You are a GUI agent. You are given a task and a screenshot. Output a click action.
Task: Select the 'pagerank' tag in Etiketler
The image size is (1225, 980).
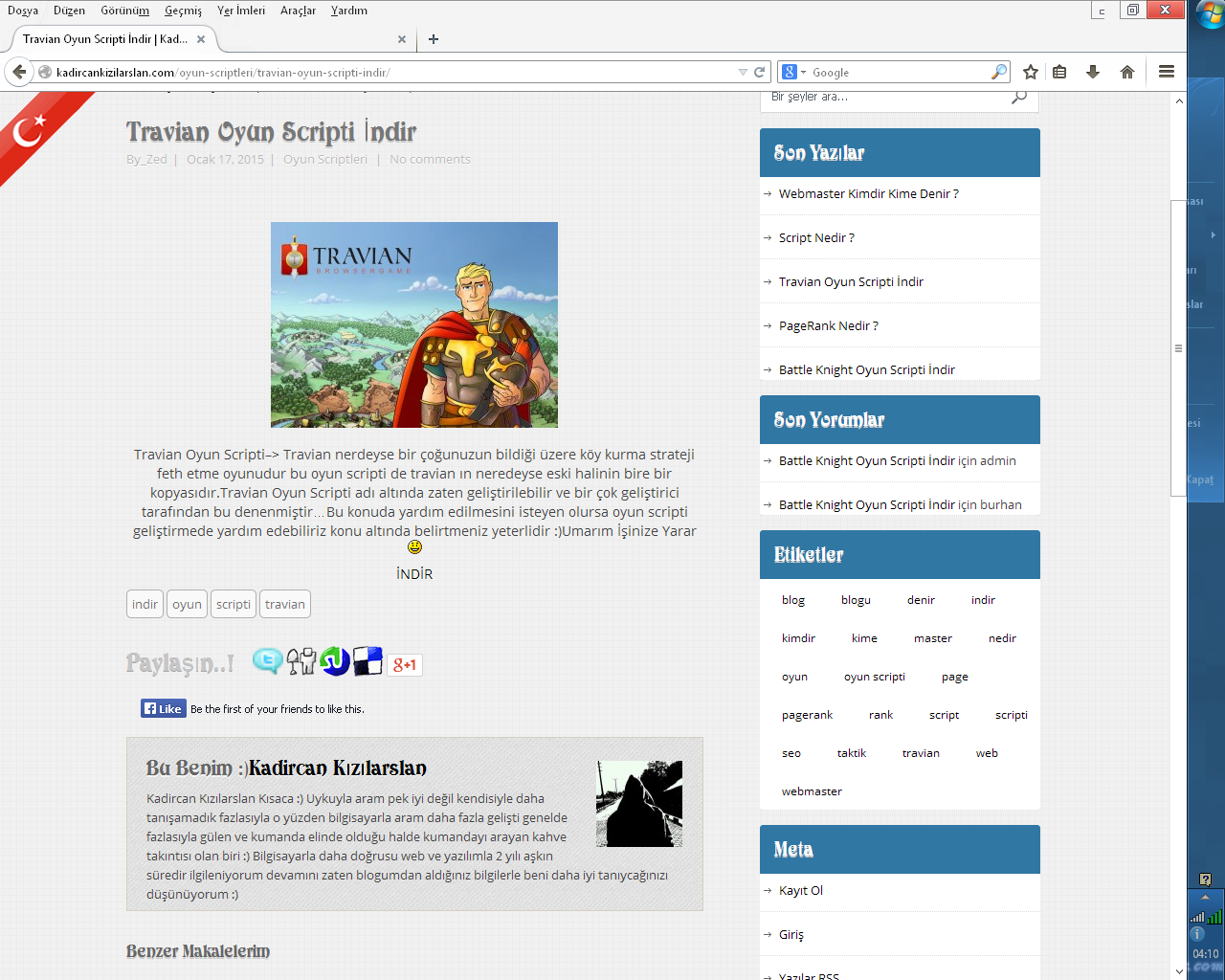point(807,715)
